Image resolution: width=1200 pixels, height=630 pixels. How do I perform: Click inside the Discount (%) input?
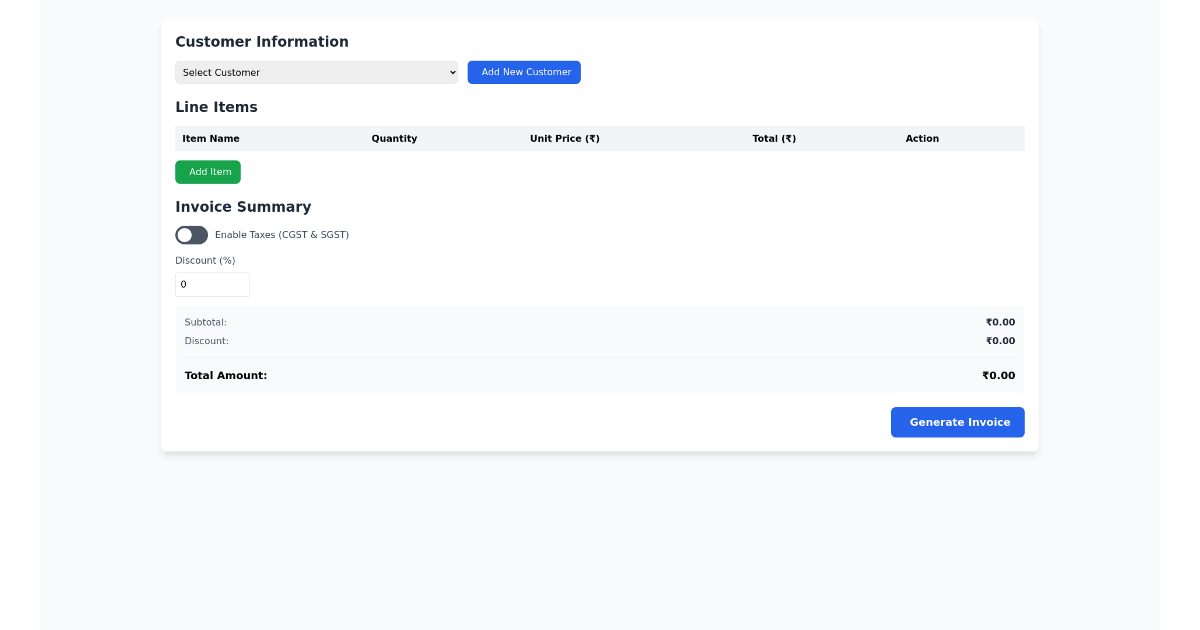[x=212, y=284]
